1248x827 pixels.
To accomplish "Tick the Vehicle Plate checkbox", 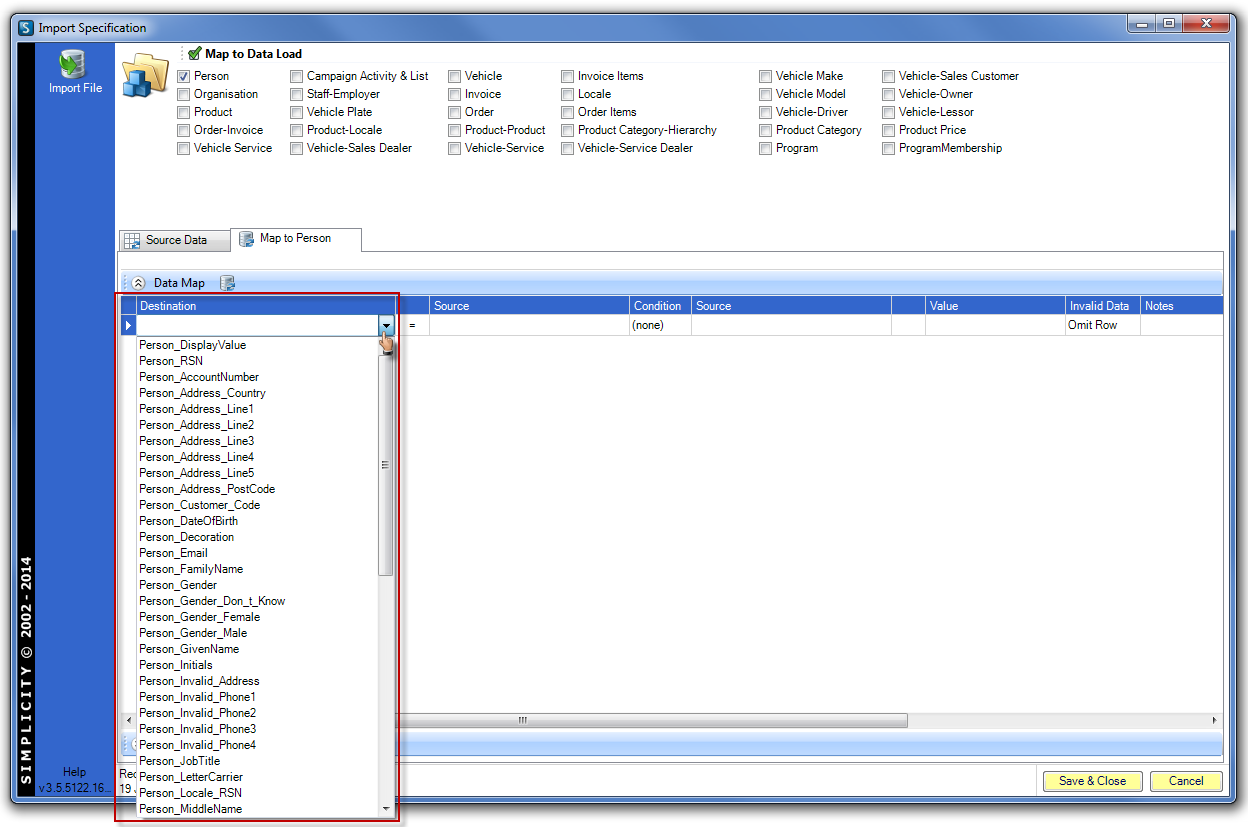I will (x=297, y=112).
